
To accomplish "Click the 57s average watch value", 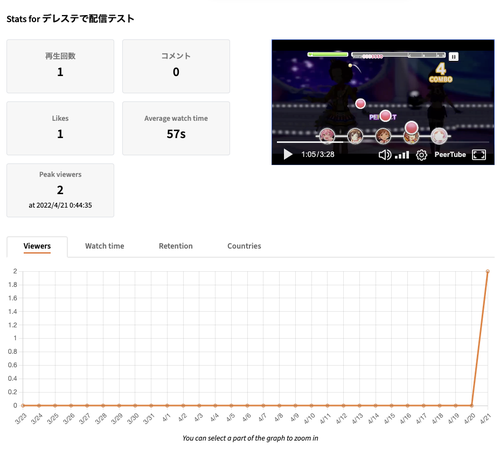I will [x=176, y=134].
